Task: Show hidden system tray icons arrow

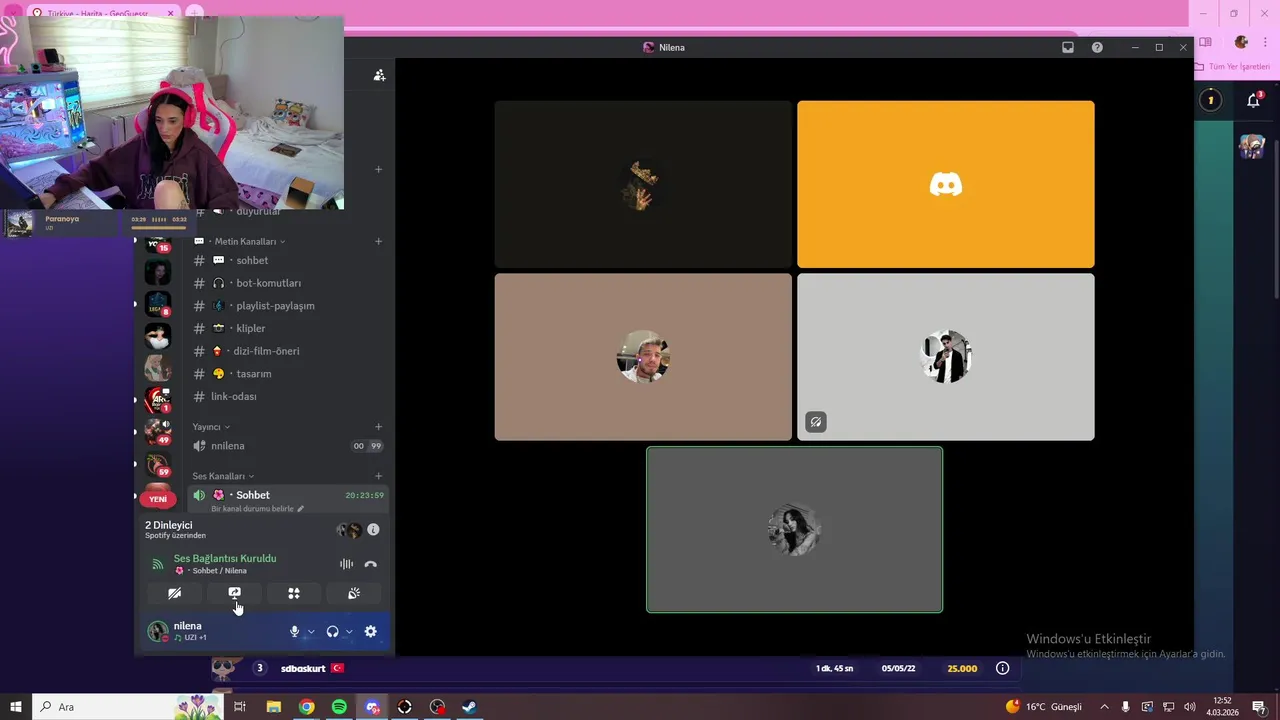Action: click(1104, 707)
